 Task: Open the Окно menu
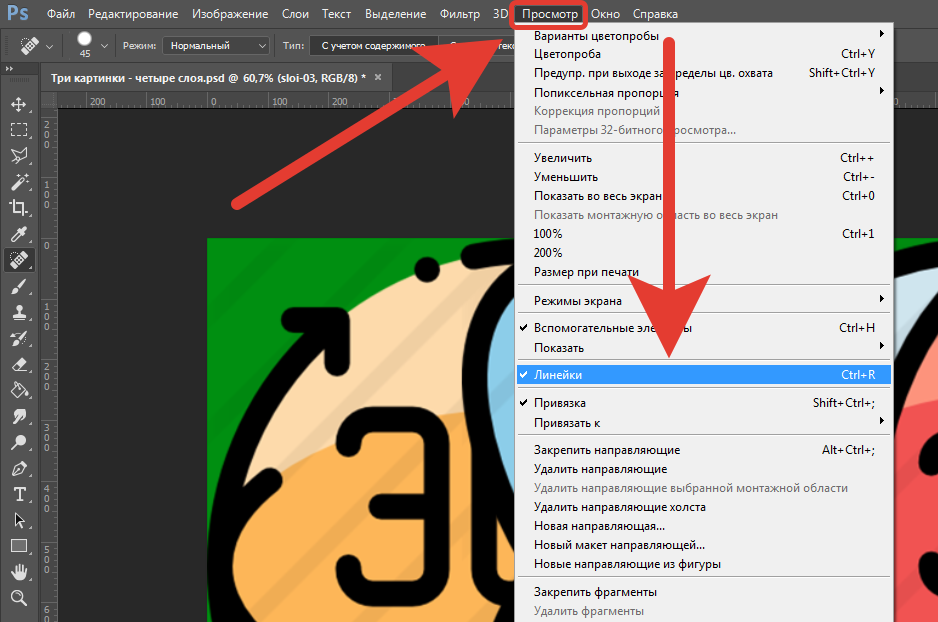tap(605, 14)
